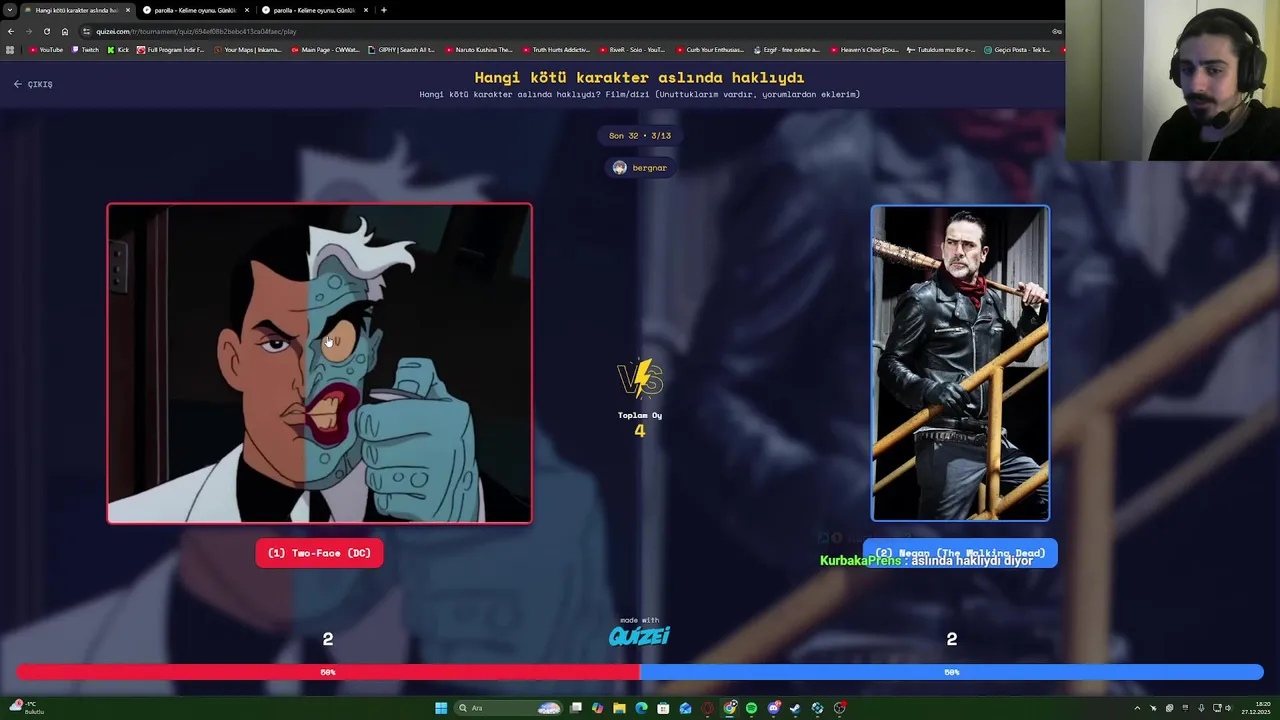The width and height of the screenshot is (1280, 720).
Task: Open the Windows Start menu
Action: pos(441,708)
